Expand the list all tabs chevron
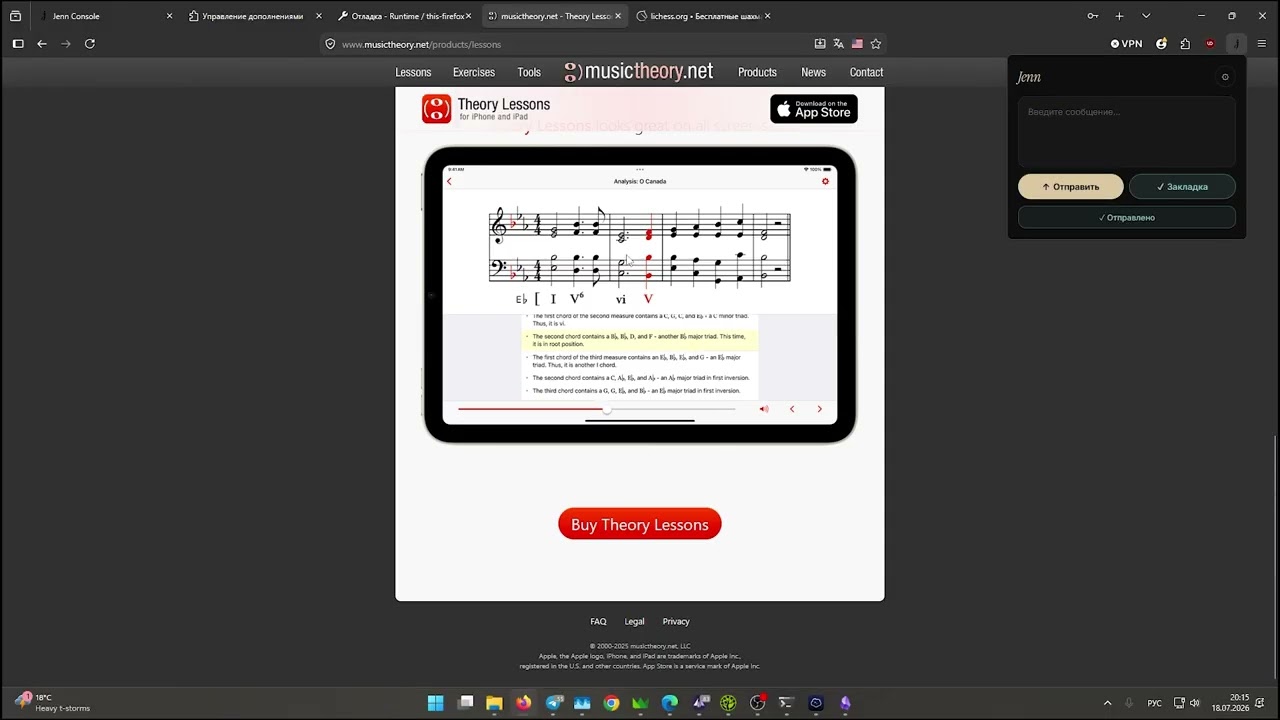 coord(1146,16)
